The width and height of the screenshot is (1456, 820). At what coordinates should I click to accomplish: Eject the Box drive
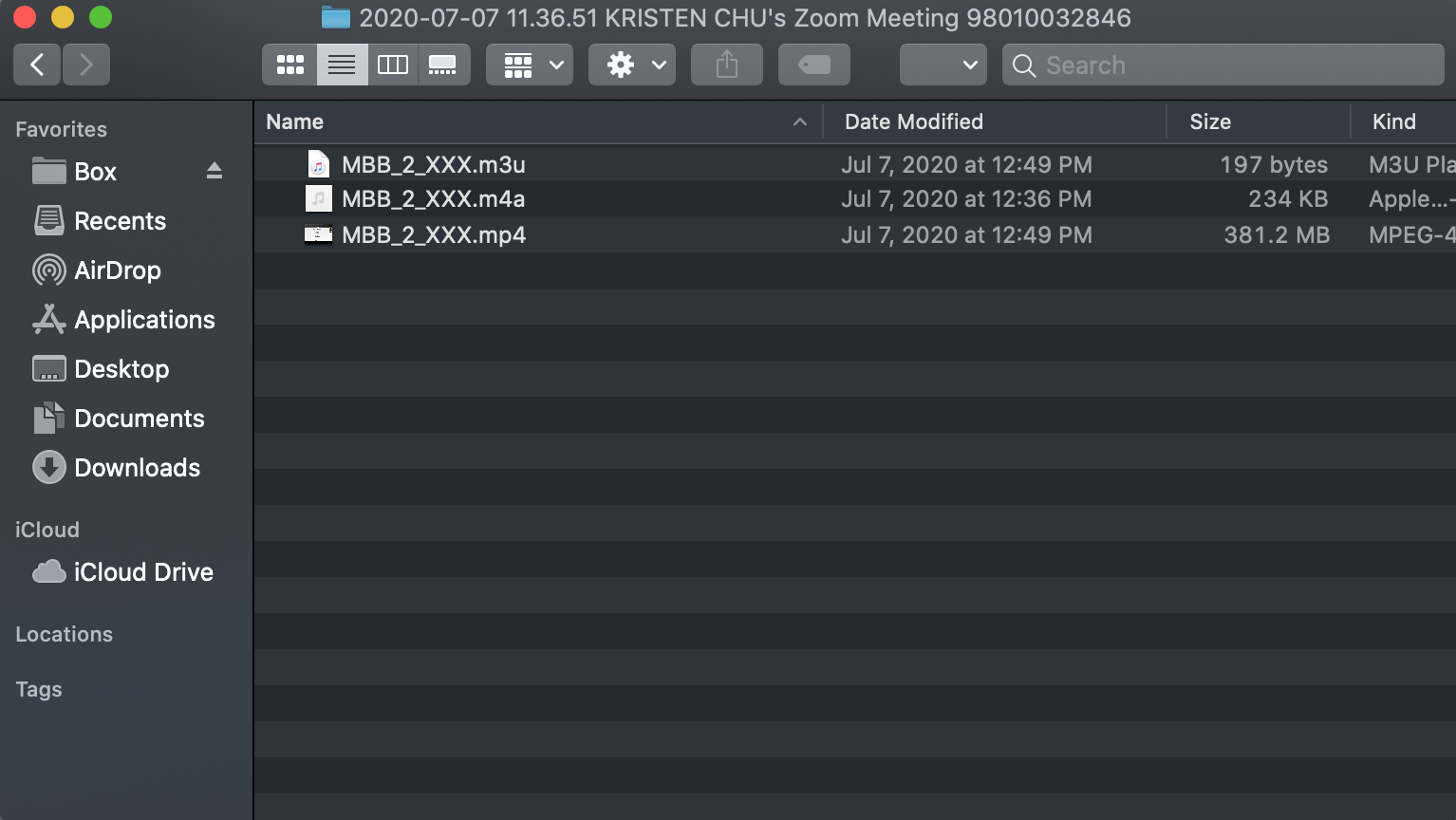click(215, 171)
